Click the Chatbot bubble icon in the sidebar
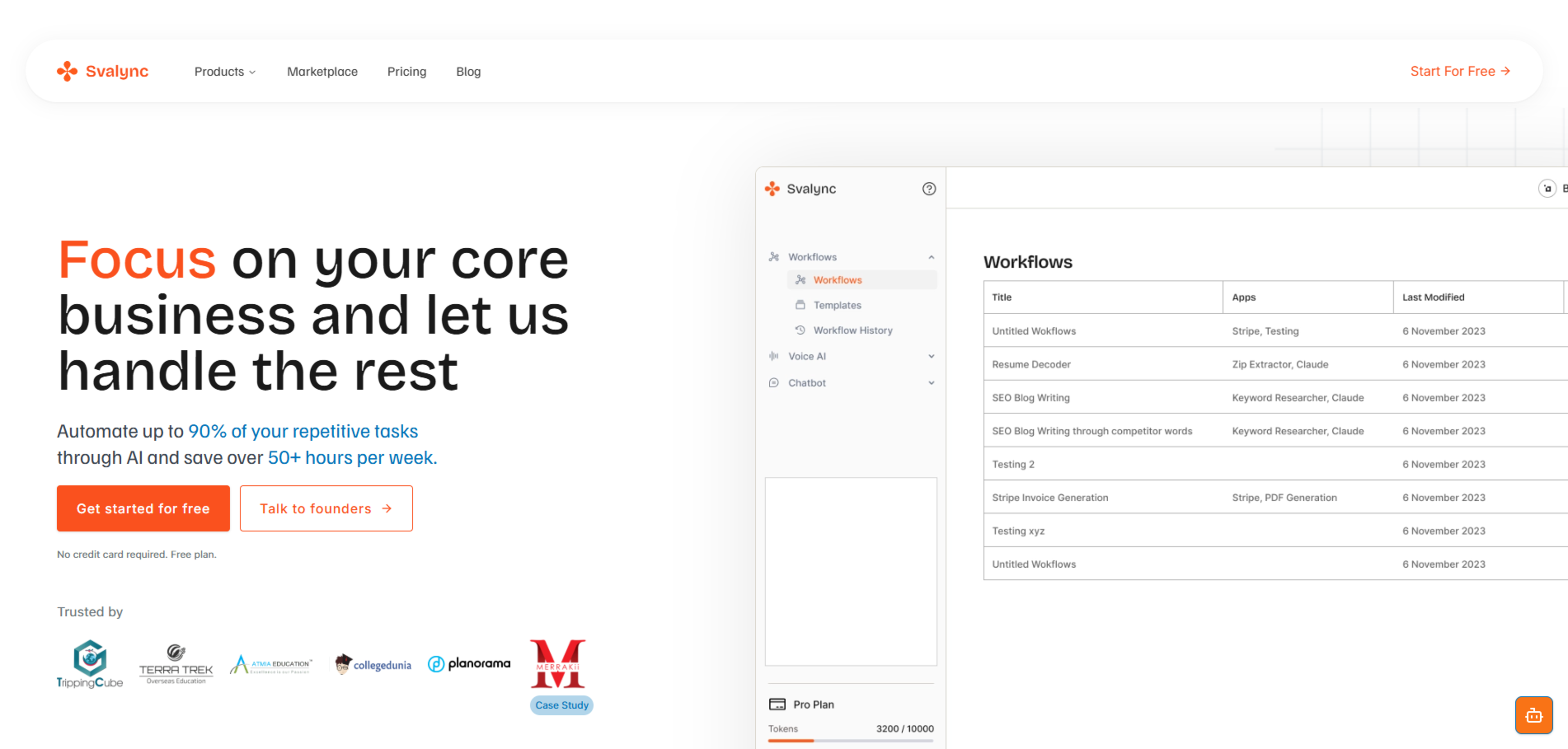Image resolution: width=1568 pixels, height=749 pixels. [x=774, y=383]
